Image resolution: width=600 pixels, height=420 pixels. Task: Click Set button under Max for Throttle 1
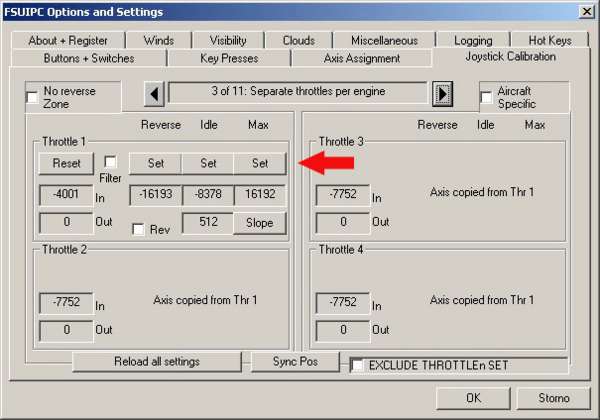pyautogui.click(x=260, y=163)
